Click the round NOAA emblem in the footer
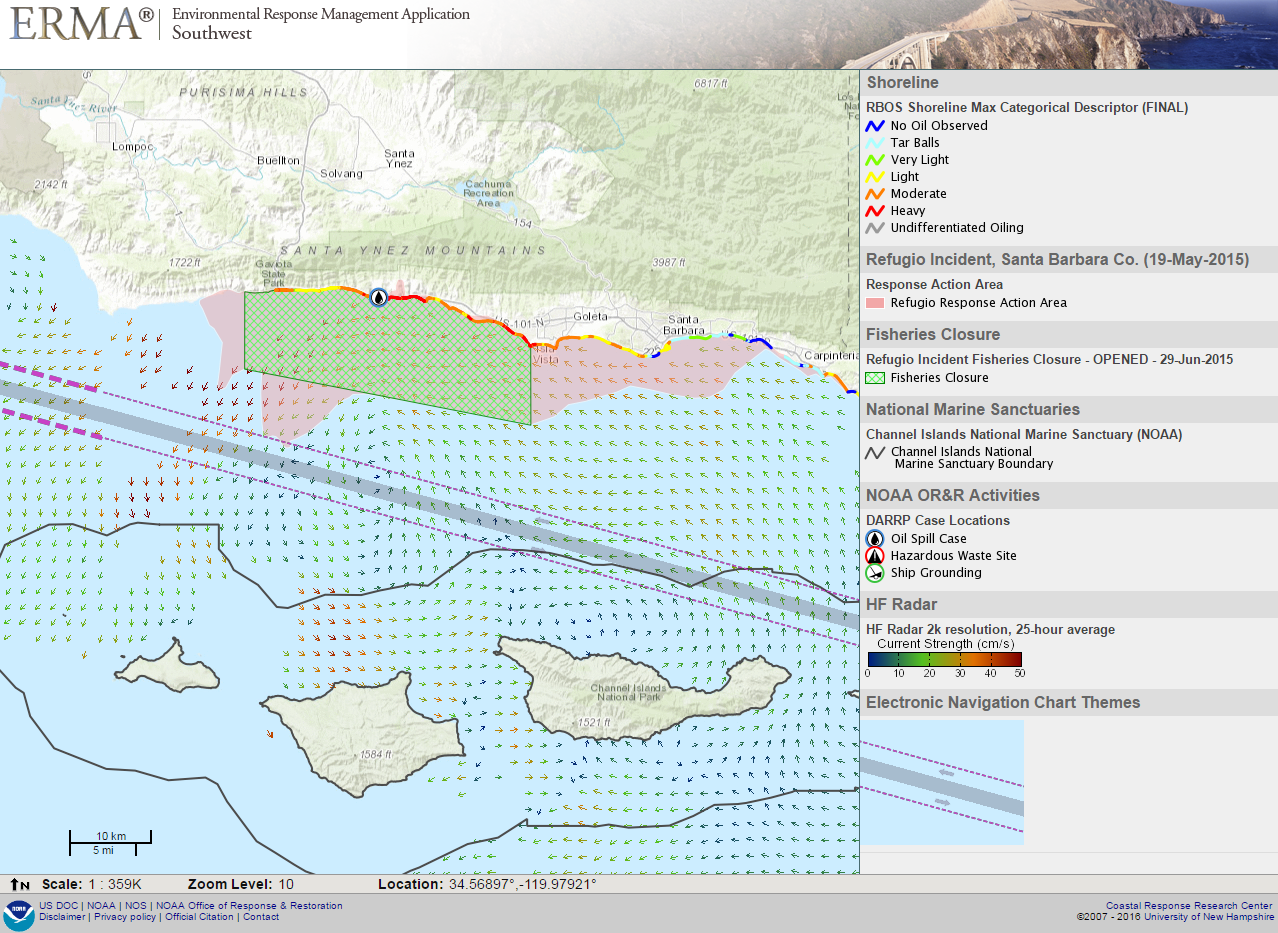1278x933 pixels. point(17,914)
